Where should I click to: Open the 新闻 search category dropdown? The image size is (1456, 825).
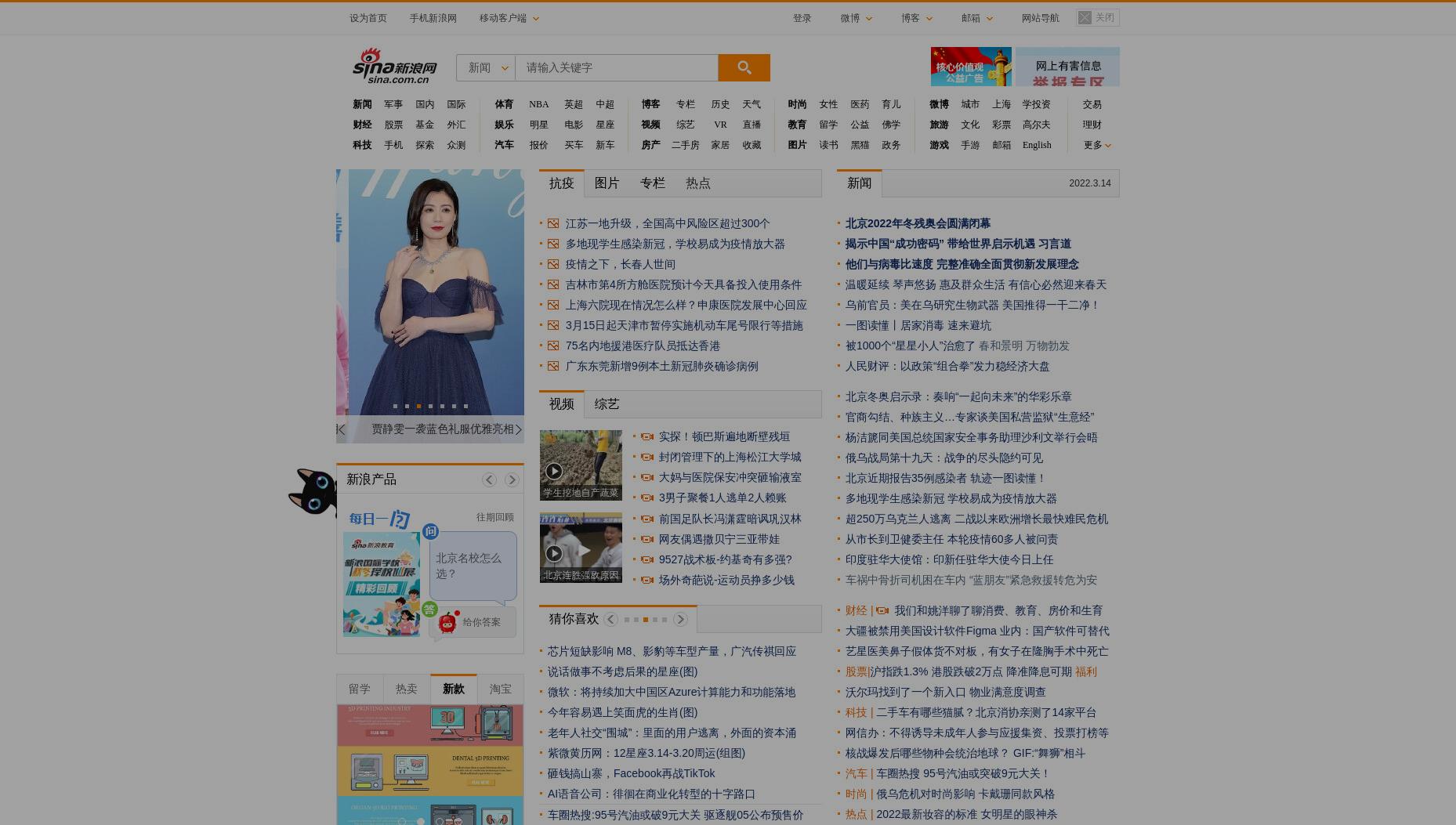click(487, 67)
